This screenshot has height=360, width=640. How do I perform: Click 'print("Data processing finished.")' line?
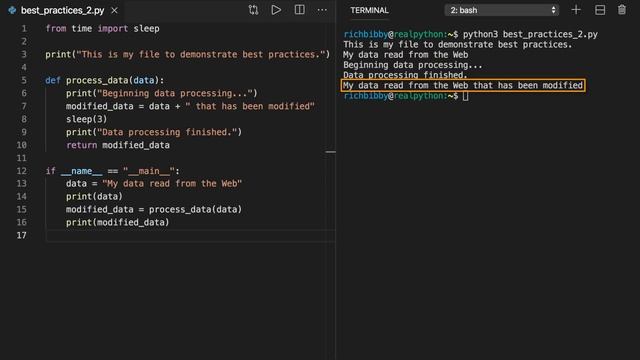tap(154, 132)
